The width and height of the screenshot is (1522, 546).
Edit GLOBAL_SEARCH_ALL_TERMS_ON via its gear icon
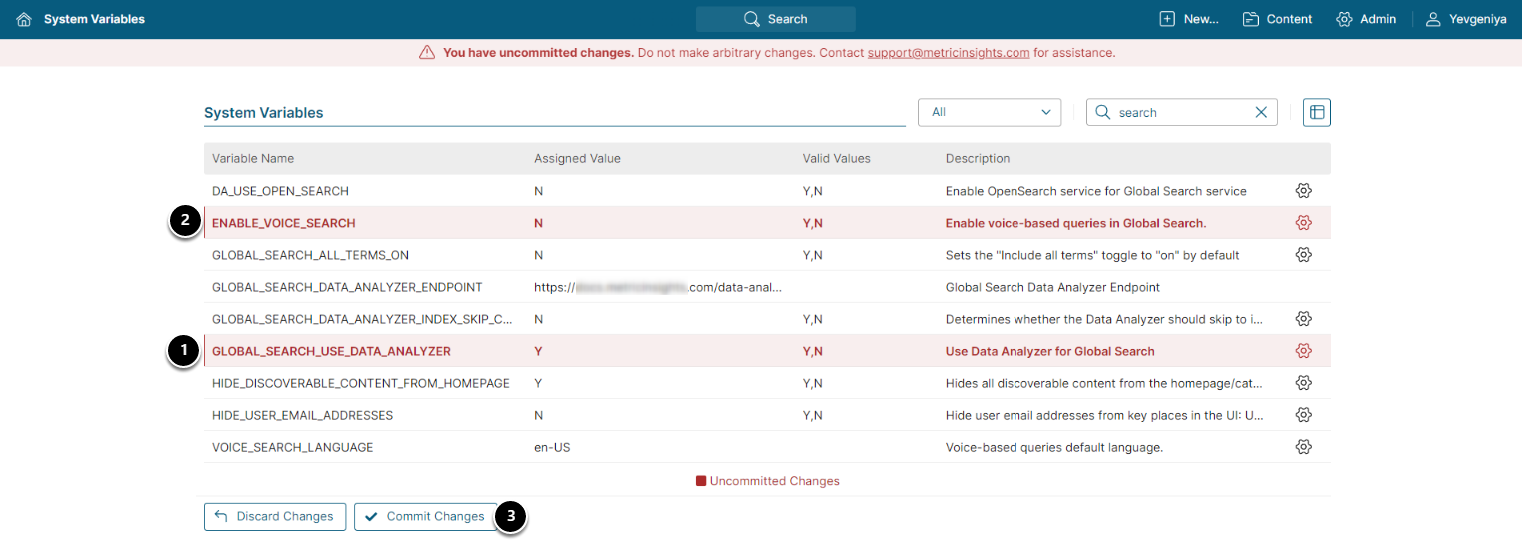tap(1303, 255)
